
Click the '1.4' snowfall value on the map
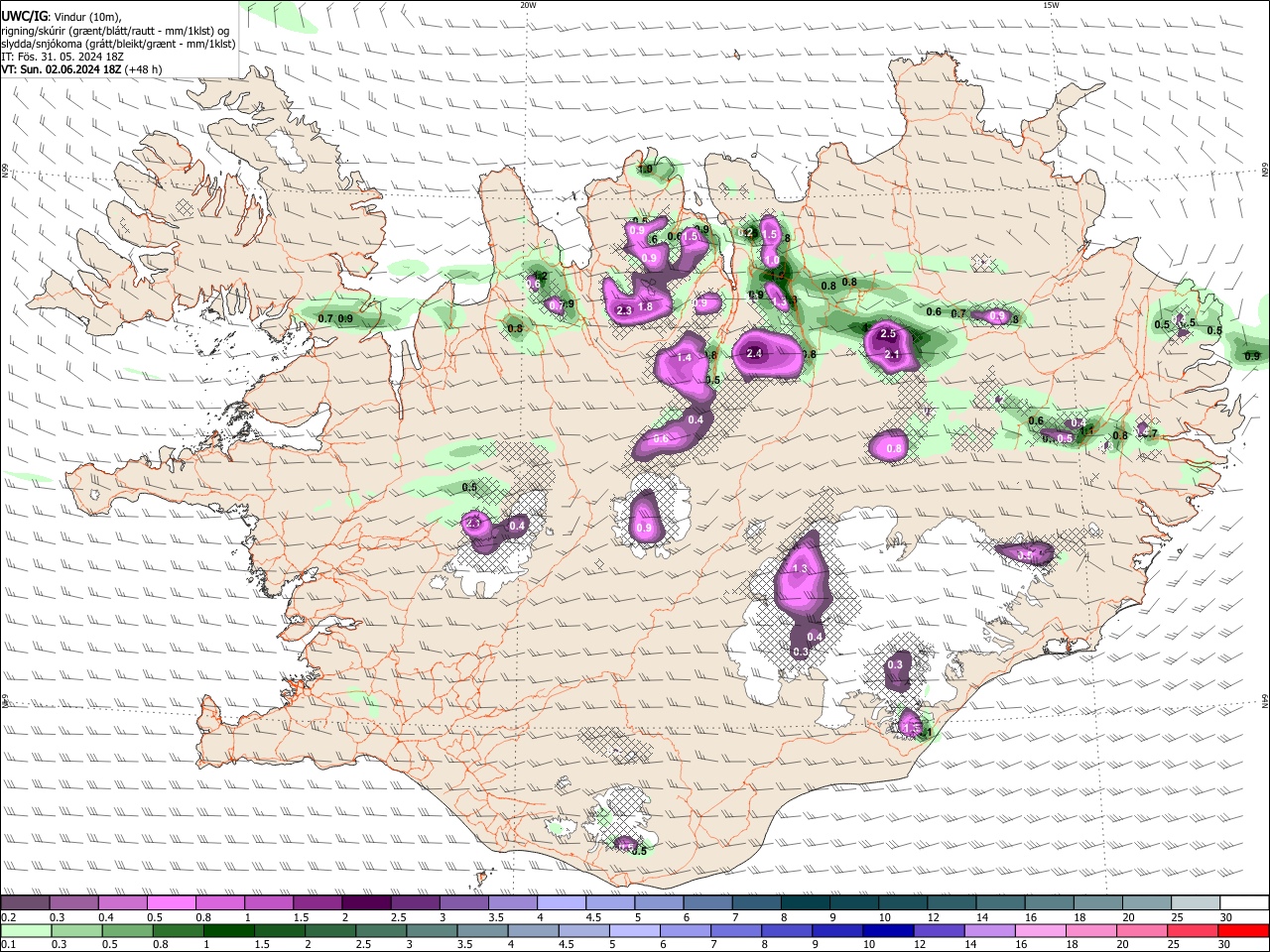point(684,358)
